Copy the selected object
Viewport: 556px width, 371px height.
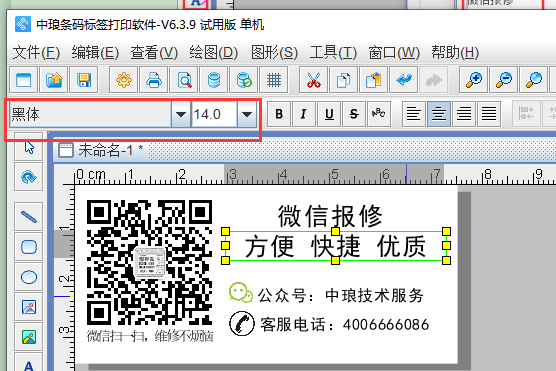[343, 80]
